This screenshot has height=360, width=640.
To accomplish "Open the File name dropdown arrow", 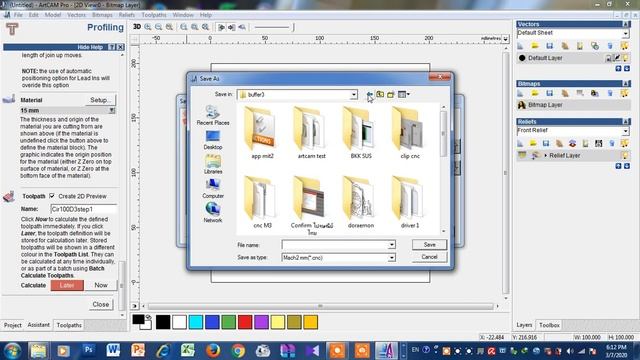I will click(x=391, y=245).
